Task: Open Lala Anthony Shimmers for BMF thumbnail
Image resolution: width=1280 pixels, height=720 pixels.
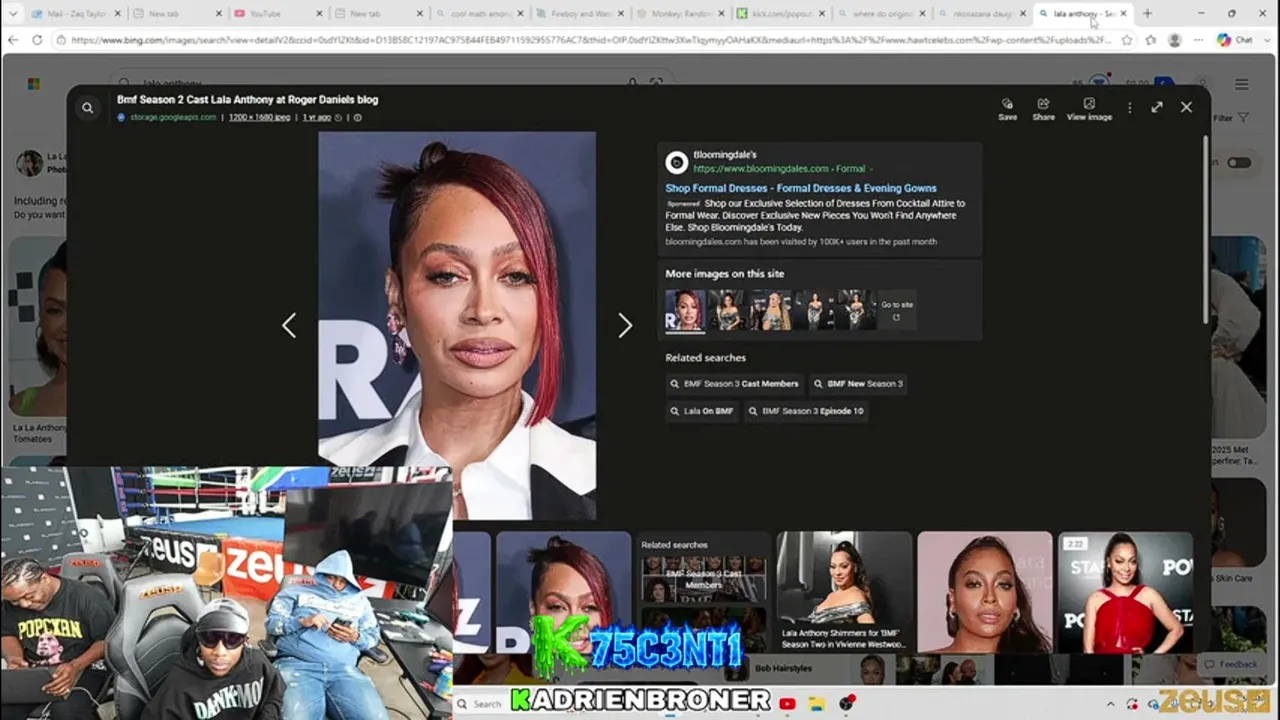Action: 844,592
